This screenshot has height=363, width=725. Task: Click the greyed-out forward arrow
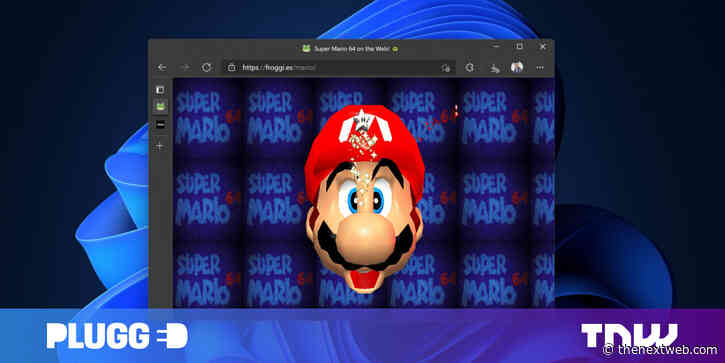pos(184,68)
